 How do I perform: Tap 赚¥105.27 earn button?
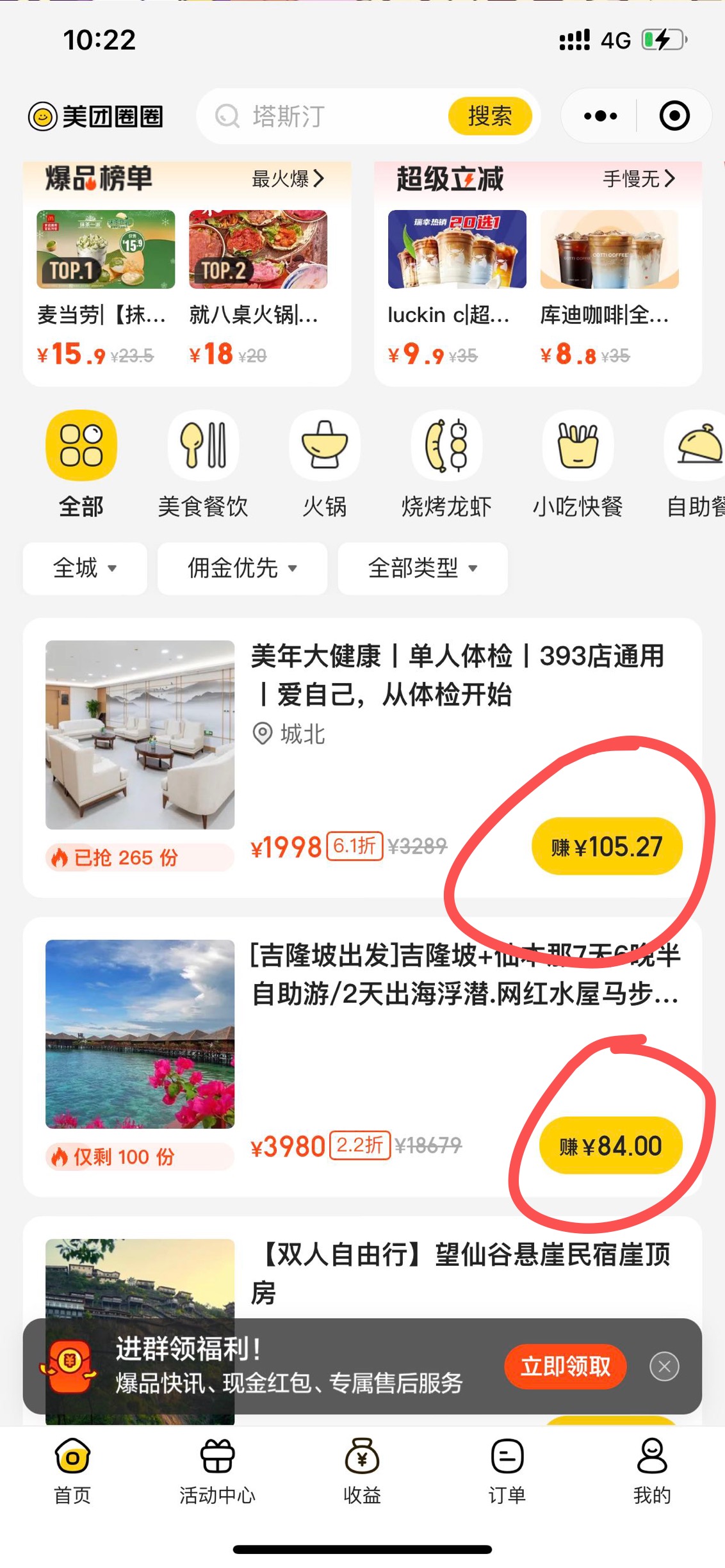tap(607, 846)
